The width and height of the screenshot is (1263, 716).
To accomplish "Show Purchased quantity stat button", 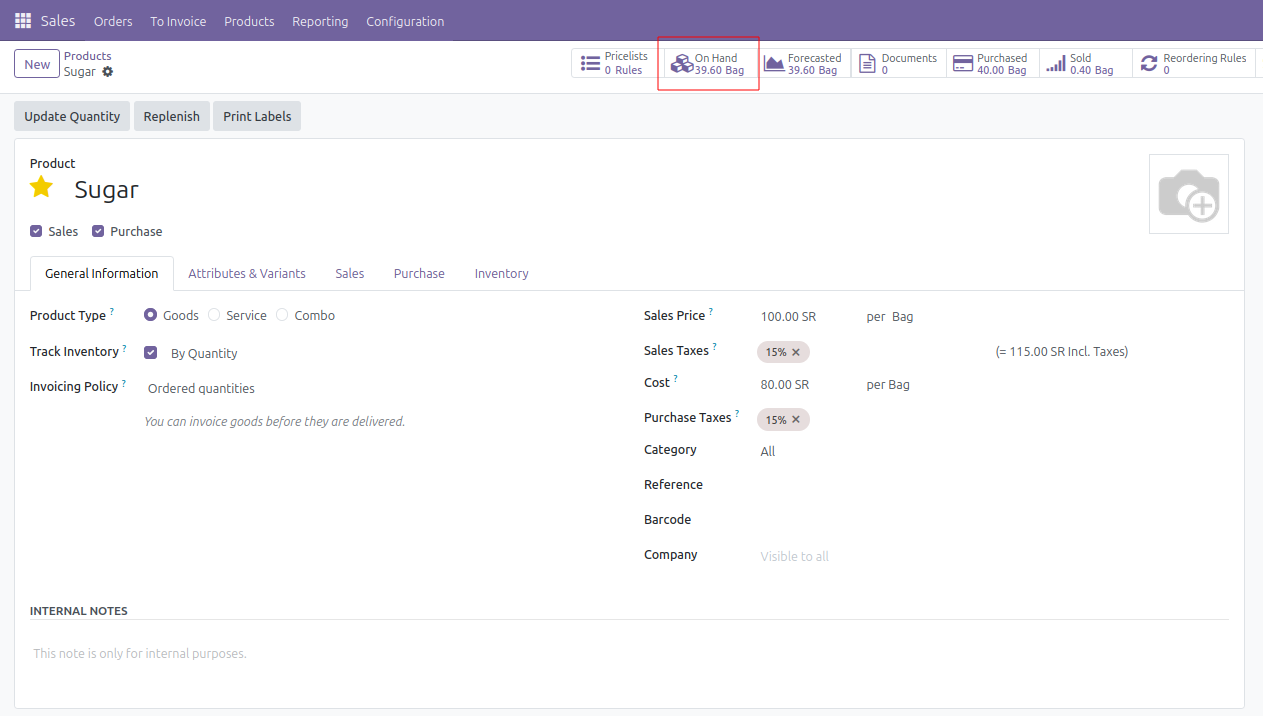I will 990,64.
